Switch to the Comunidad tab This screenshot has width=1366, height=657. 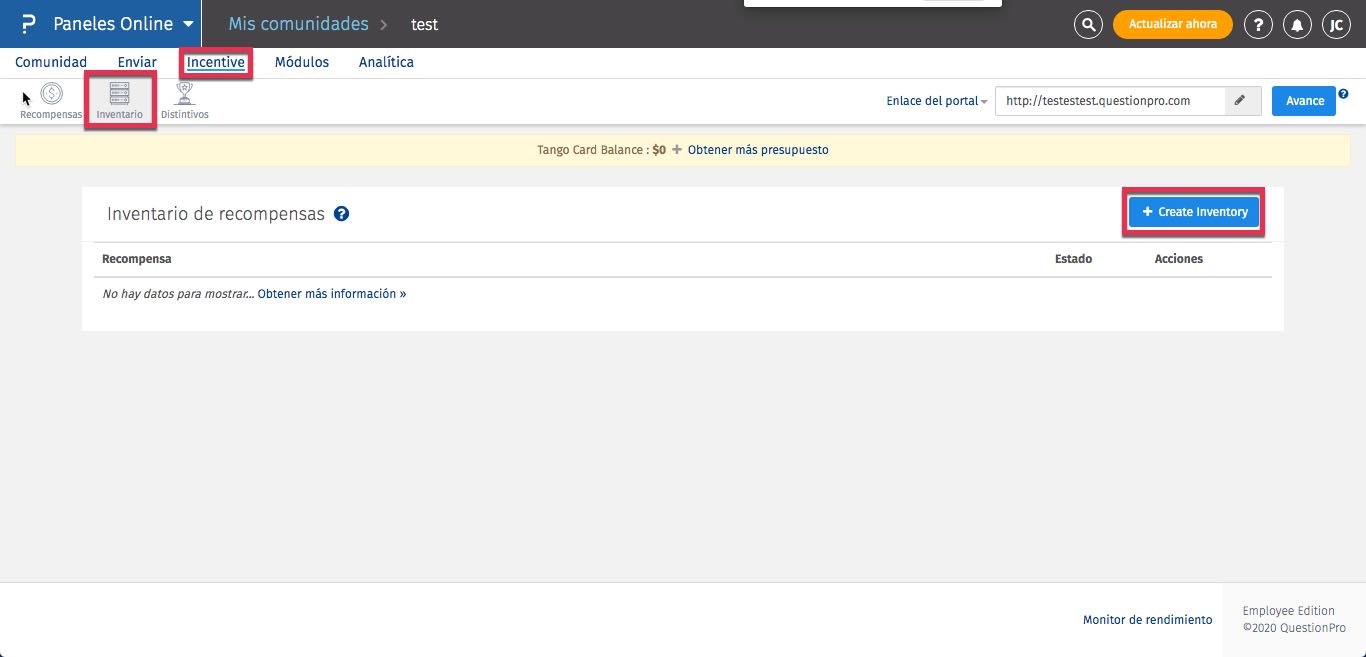coord(51,62)
